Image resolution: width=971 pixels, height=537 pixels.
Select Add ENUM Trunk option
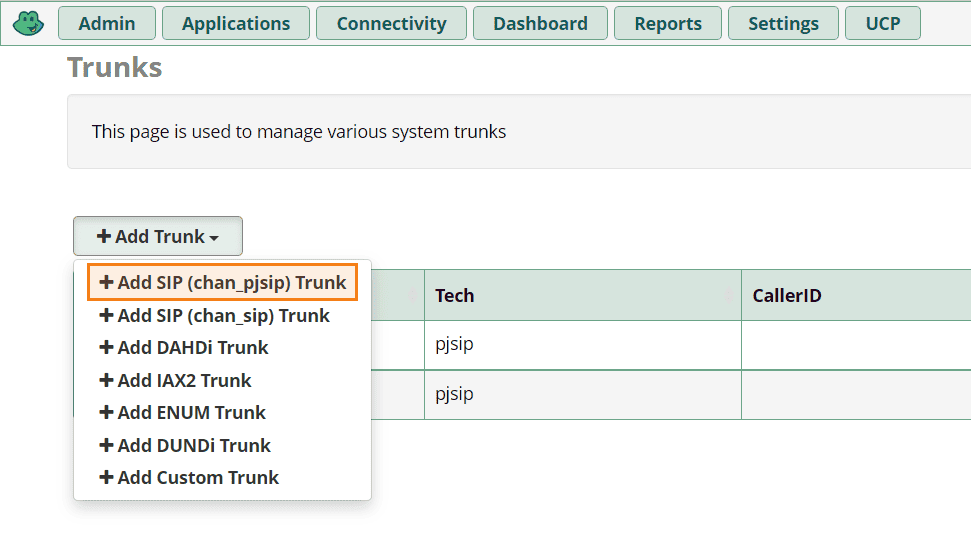pos(182,413)
